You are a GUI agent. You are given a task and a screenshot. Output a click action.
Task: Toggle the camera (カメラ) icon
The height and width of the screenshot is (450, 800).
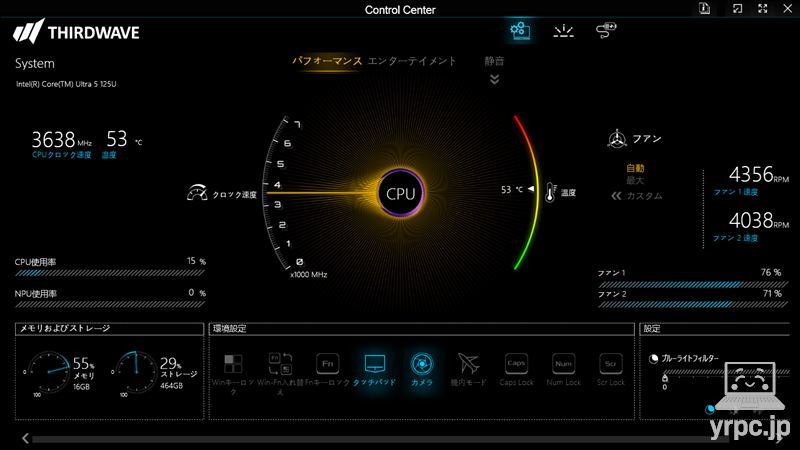[422, 364]
